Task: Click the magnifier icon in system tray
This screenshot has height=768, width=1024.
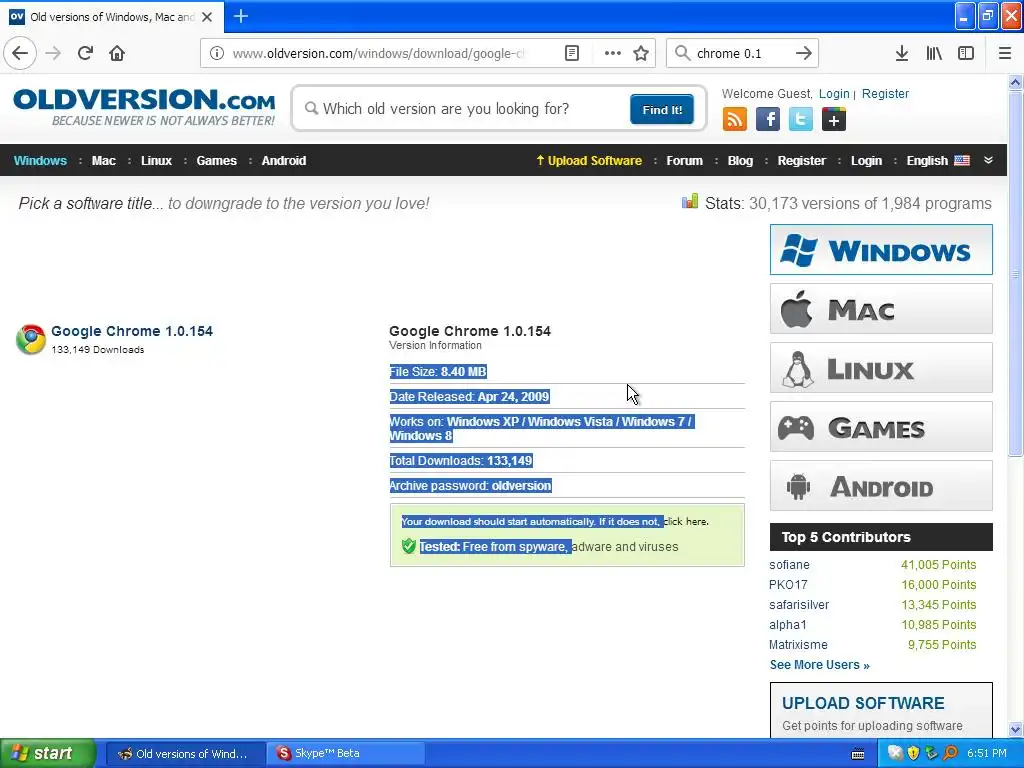Action: point(950,754)
